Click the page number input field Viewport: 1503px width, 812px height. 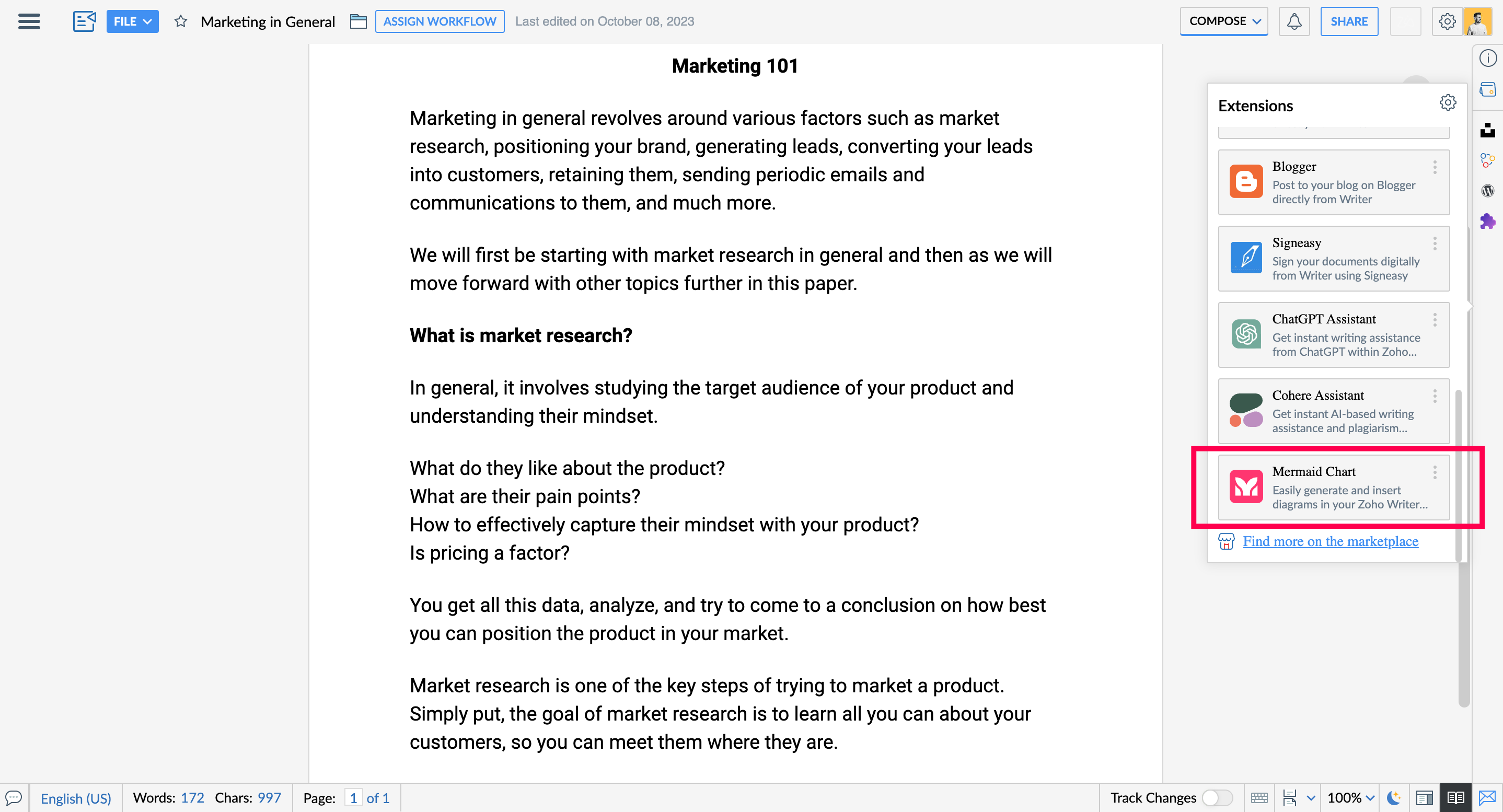pos(353,797)
